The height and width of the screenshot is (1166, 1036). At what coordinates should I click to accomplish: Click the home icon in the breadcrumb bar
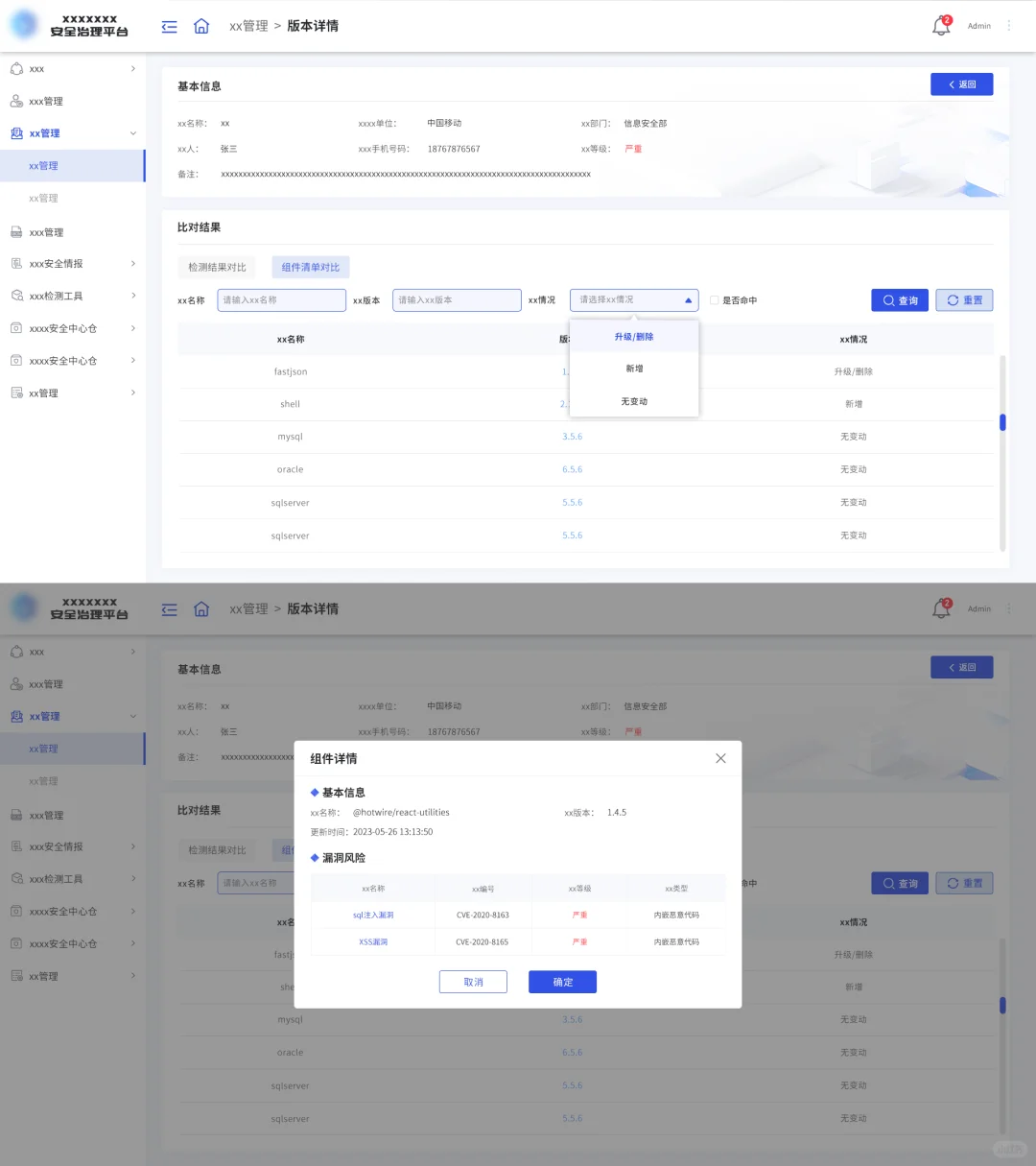click(201, 25)
